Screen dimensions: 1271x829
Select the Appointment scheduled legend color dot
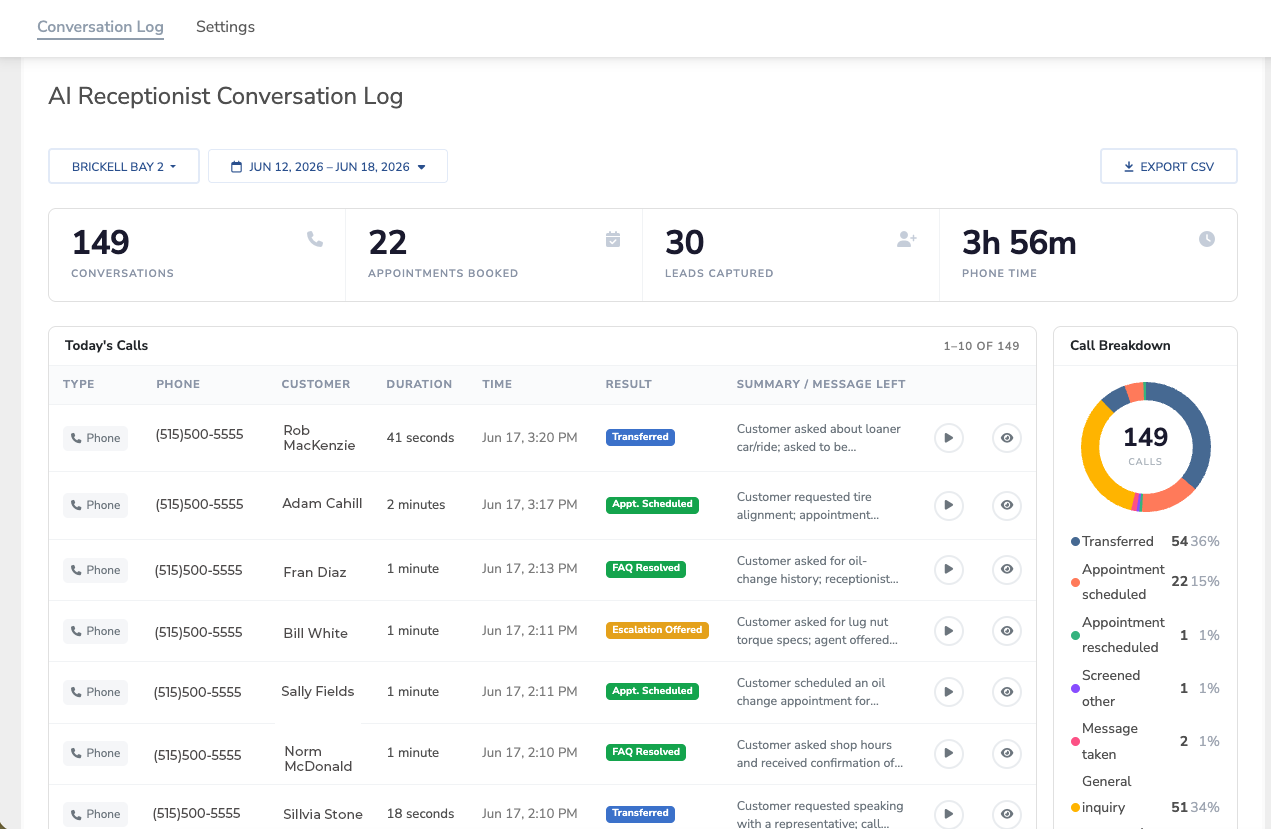[1075, 582]
